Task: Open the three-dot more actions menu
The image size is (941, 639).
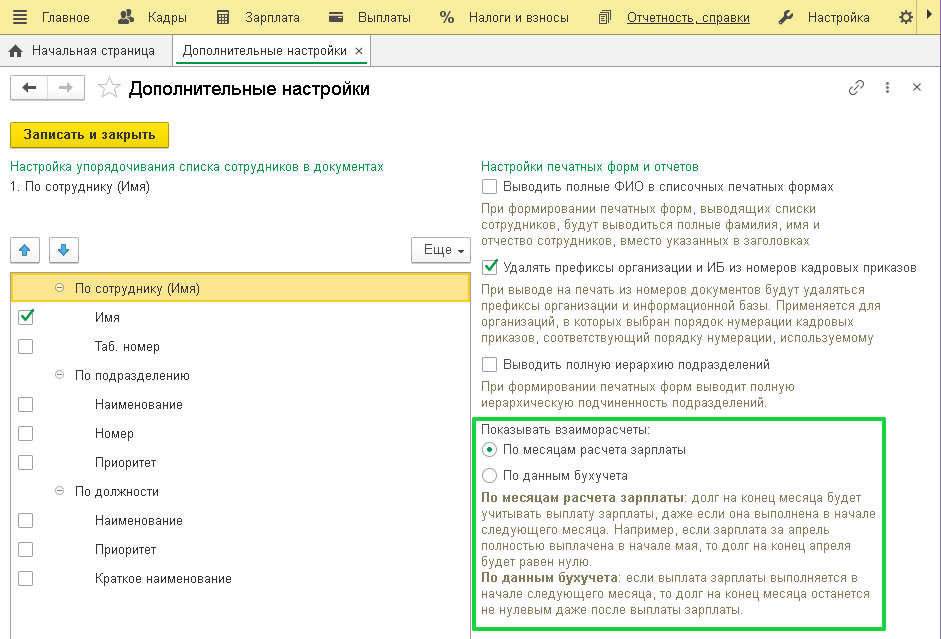Action: pos(887,88)
